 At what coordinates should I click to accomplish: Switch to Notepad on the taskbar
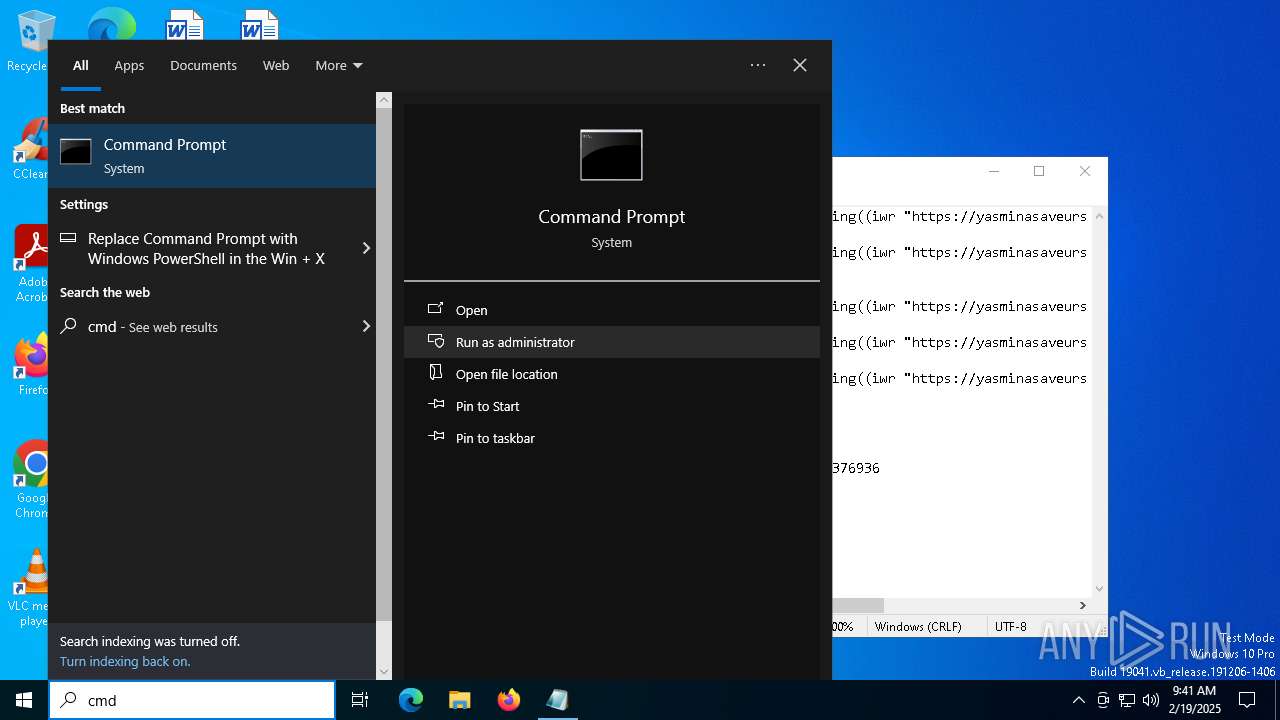pyautogui.click(x=557, y=700)
